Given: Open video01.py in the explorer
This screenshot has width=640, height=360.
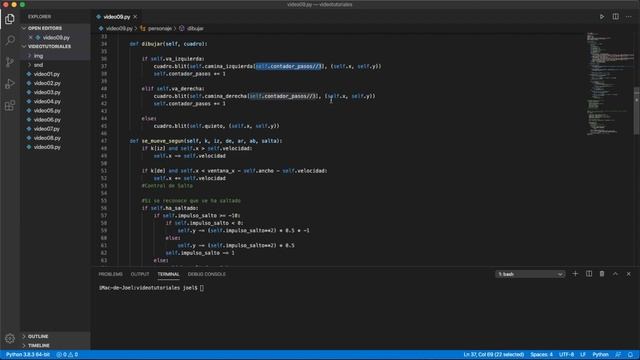Looking at the screenshot, I should (47, 74).
